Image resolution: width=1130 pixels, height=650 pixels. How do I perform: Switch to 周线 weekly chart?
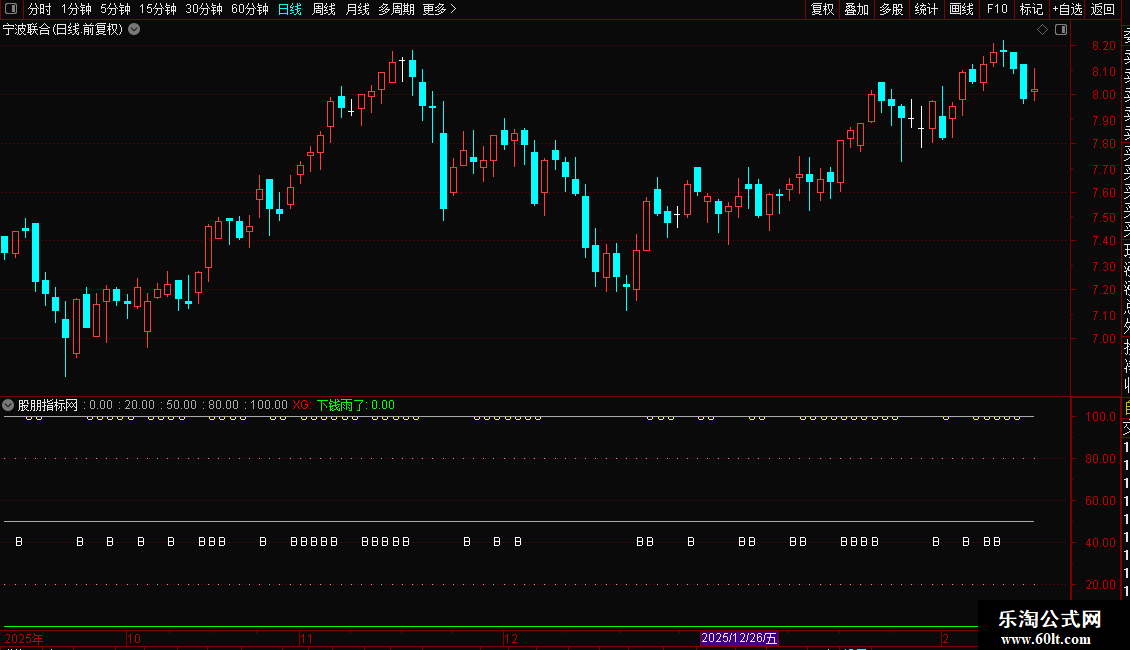tap(324, 9)
